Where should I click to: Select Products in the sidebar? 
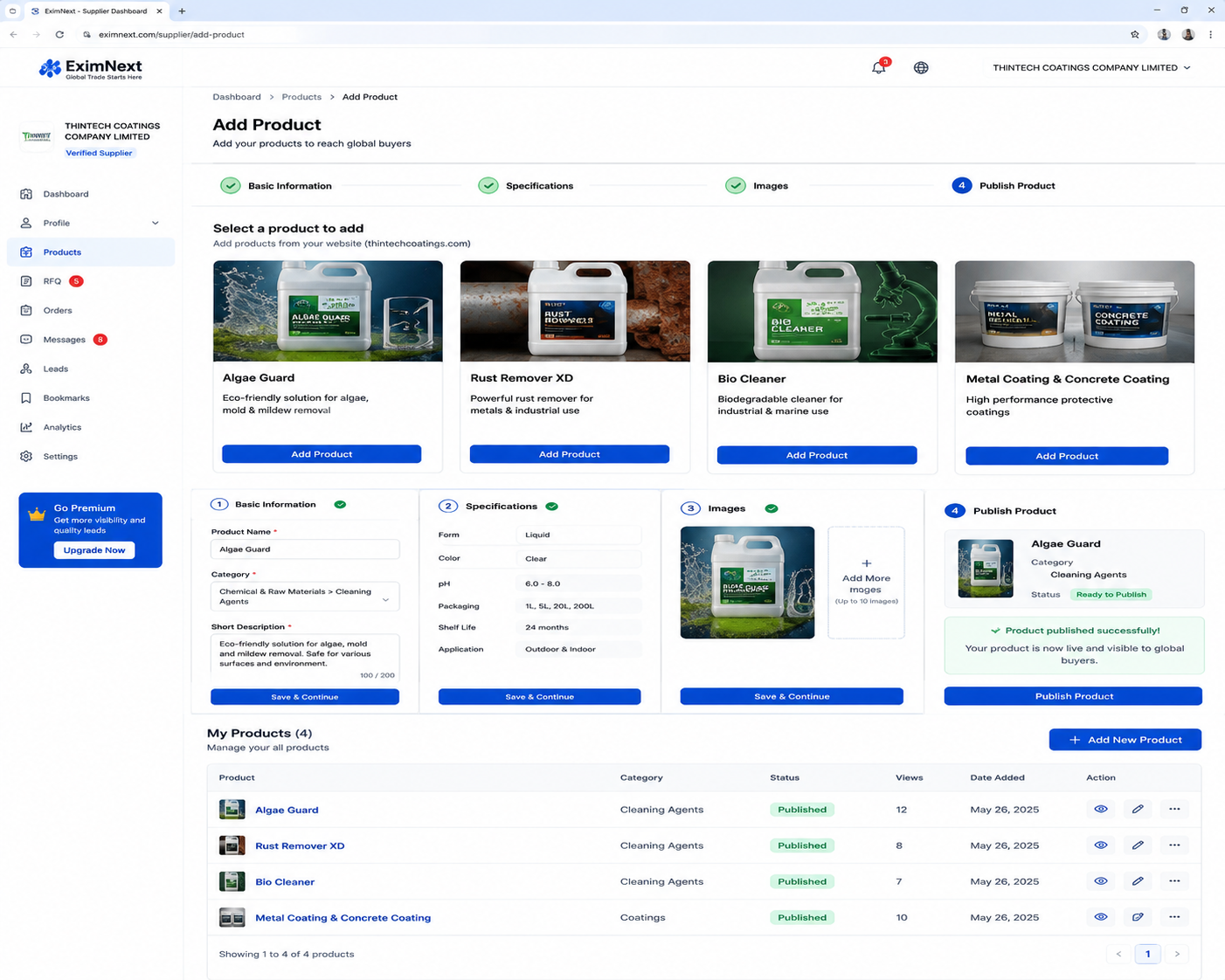click(91, 252)
